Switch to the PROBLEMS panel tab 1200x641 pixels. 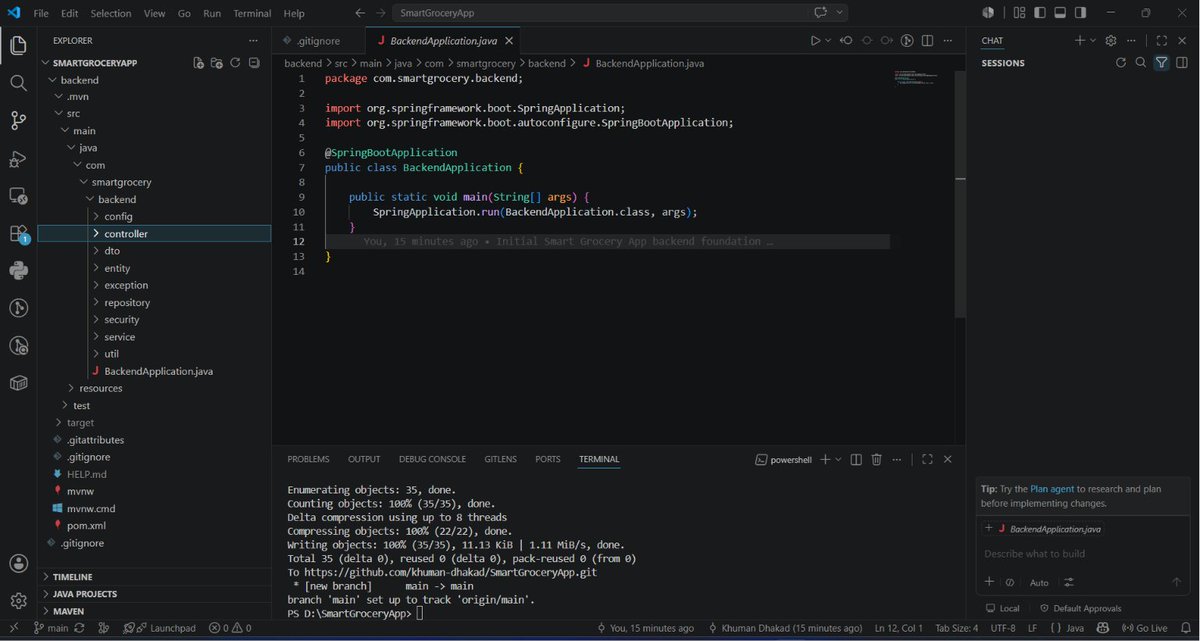point(308,459)
